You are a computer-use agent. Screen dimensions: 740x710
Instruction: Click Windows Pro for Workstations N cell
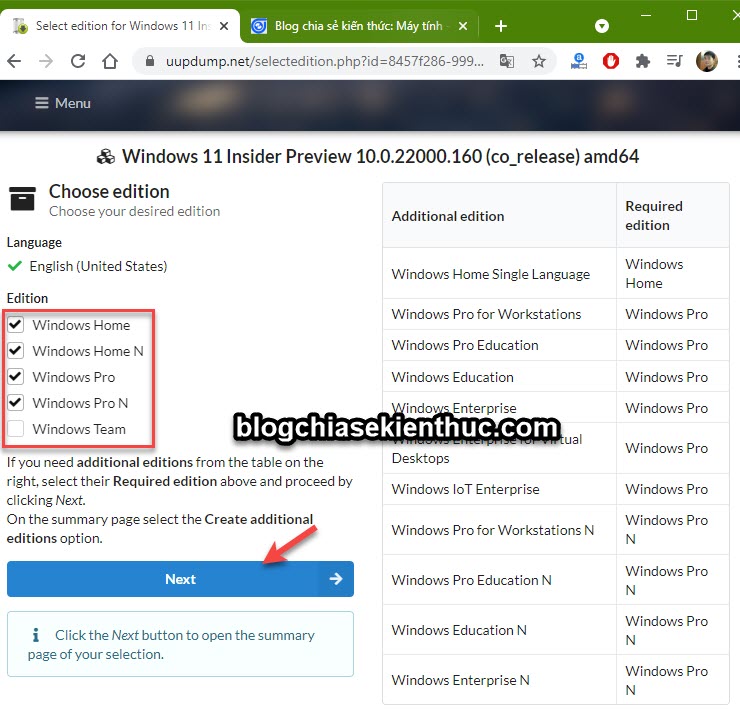tap(499, 530)
